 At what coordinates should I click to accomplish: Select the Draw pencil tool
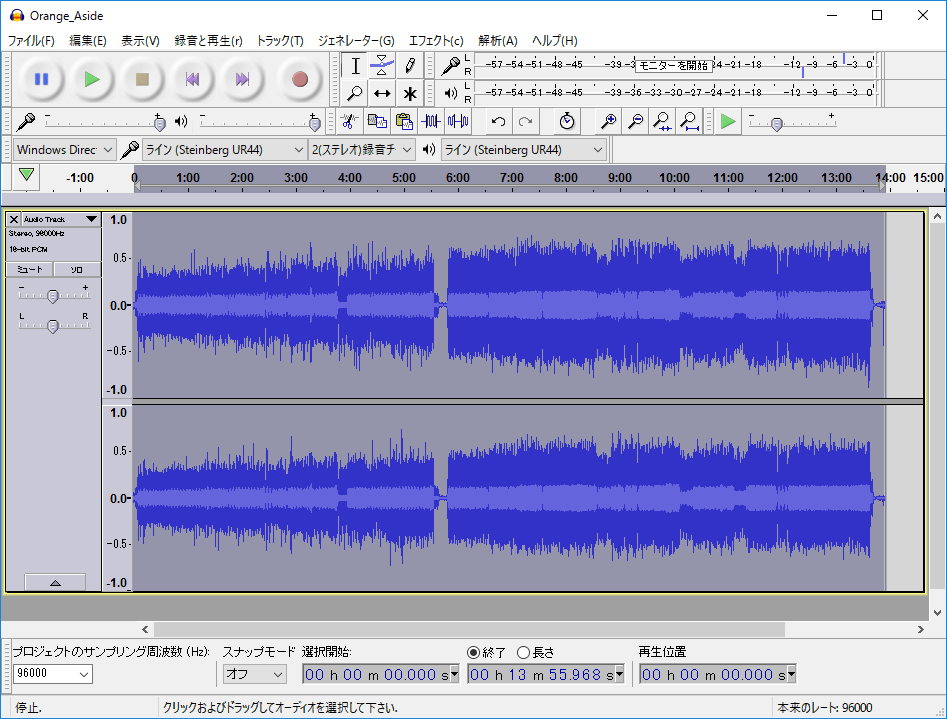point(410,66)
